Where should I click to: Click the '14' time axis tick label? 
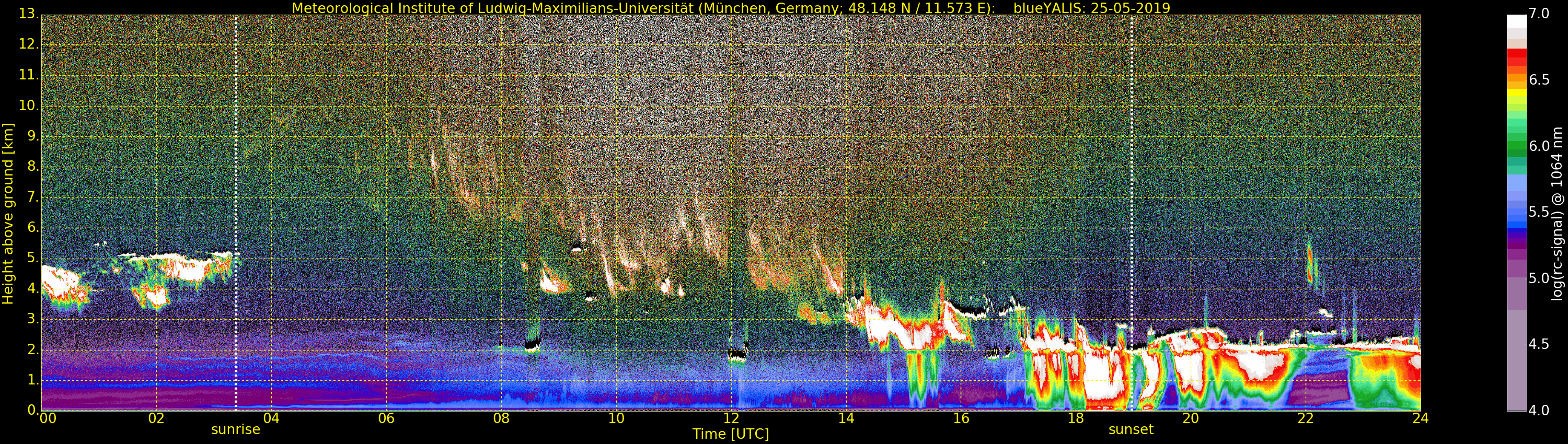(846, 418)
